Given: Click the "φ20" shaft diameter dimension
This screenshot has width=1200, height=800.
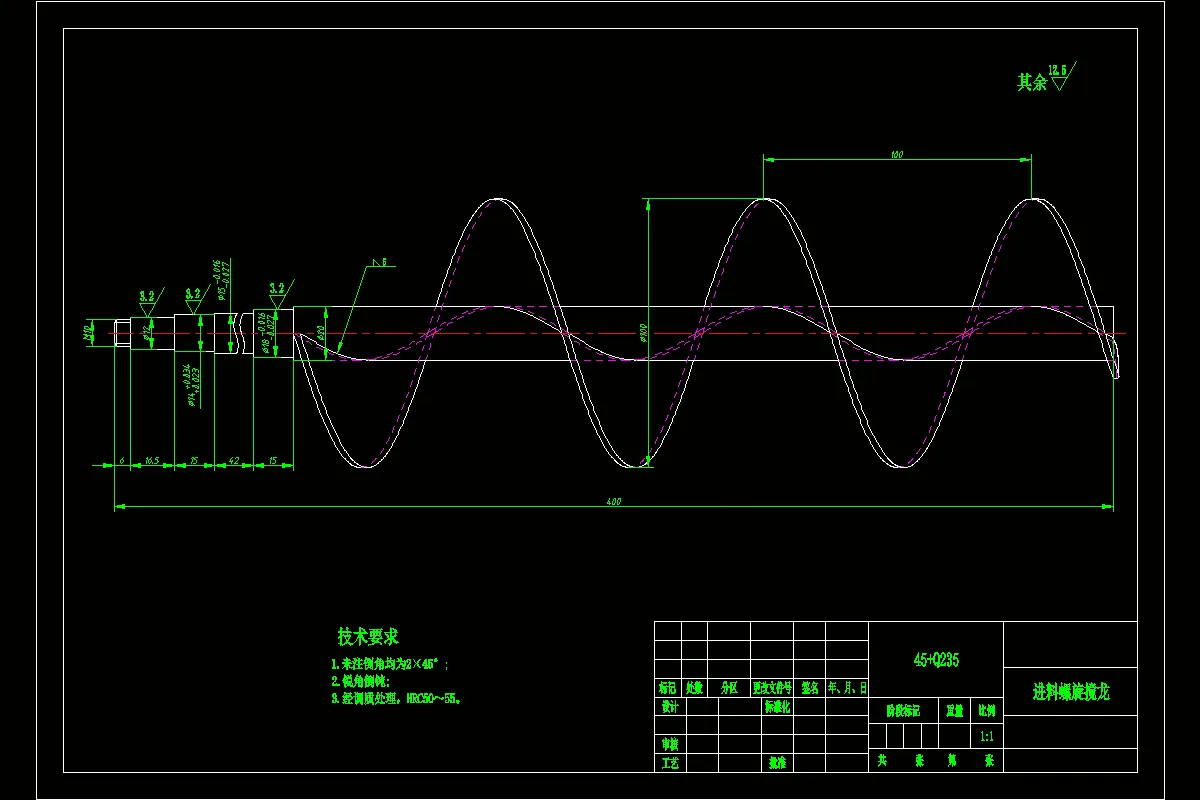Looking at the screenshot, I should 321,333.
